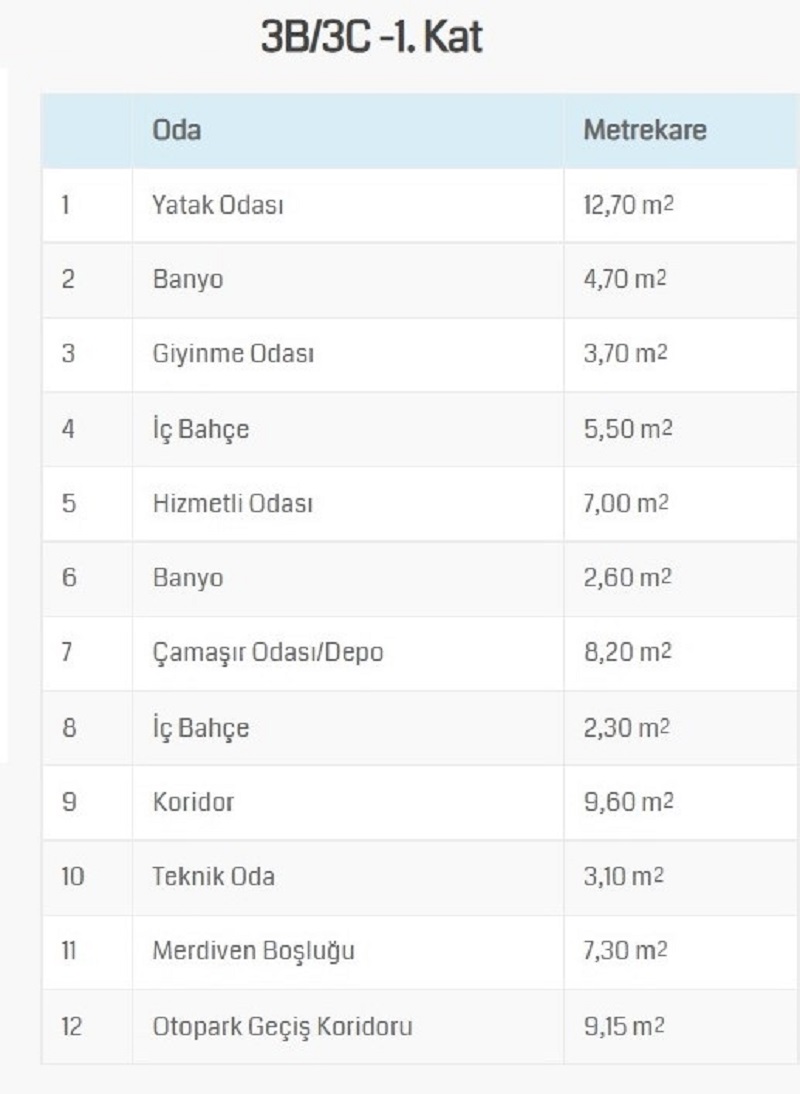Viewport: 800px width, 1094px height.
Task: Click the 'Koridor' room entry
Action: 193,802
